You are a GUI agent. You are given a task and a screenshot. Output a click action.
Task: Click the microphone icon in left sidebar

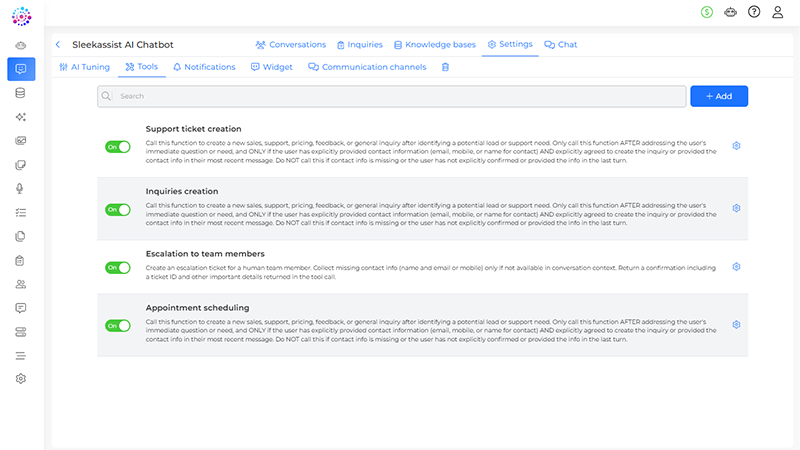[21, 189]
